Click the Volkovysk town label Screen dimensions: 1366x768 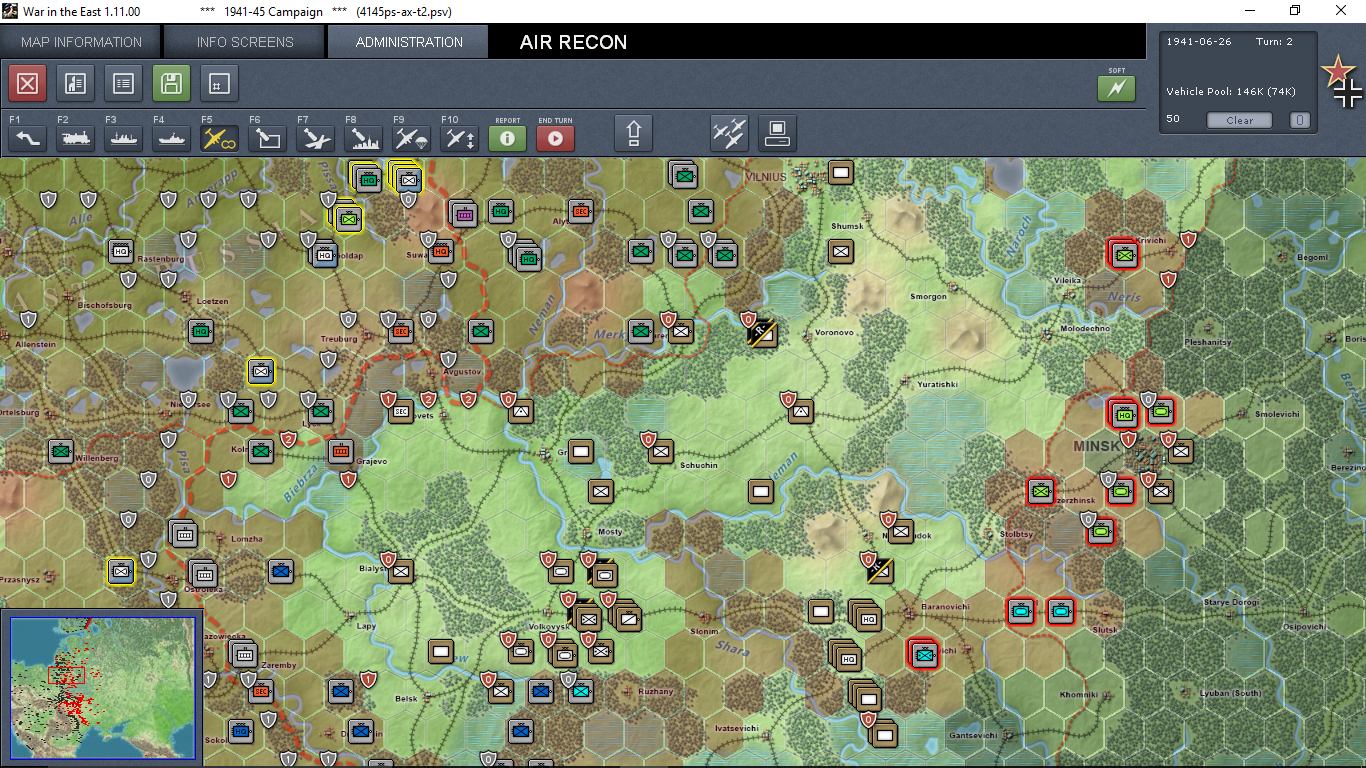tap(549, 626)
